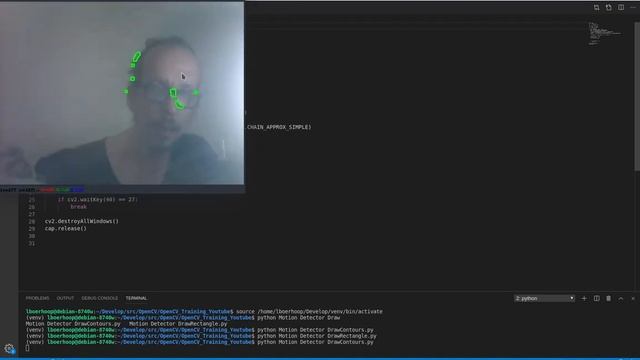Viewport: 640px width, 360px height.
Task: Click the 'CHAIN_APPROX_SIMPLE)' code text
Action: coord(279,127)
